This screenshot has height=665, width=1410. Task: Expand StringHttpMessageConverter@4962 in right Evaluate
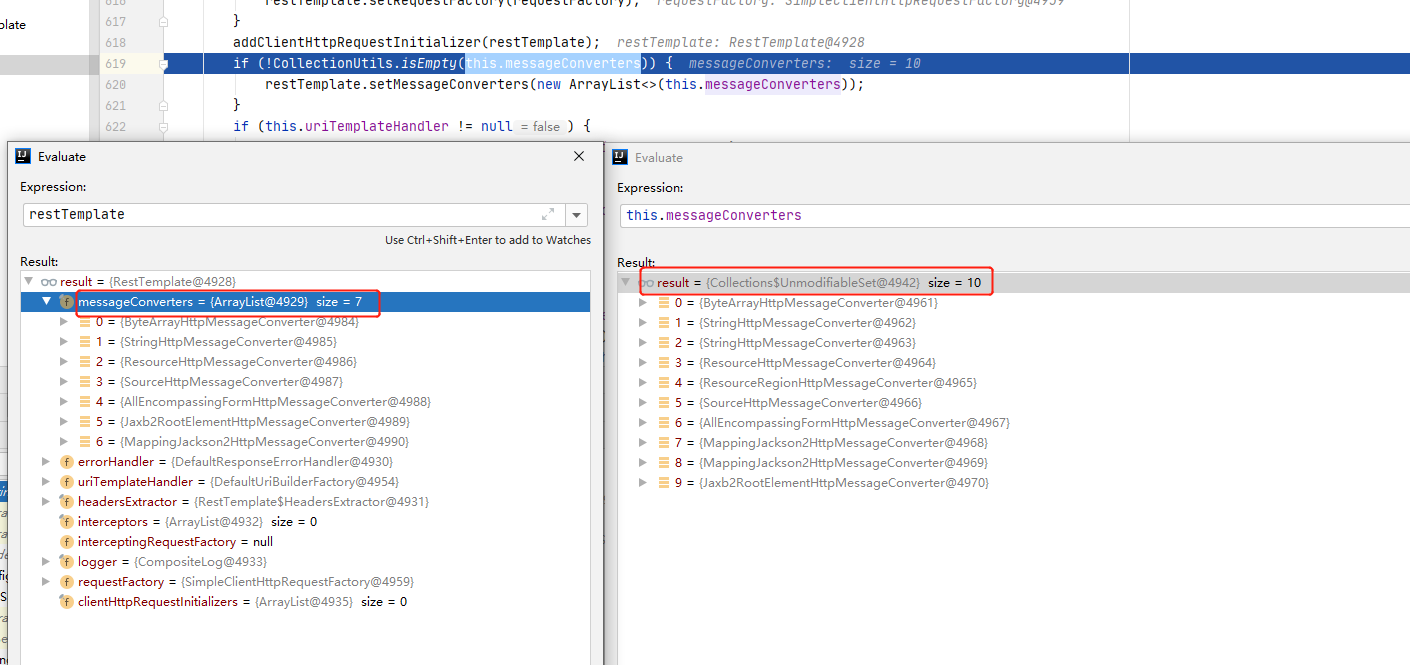(x=644, y=323)
